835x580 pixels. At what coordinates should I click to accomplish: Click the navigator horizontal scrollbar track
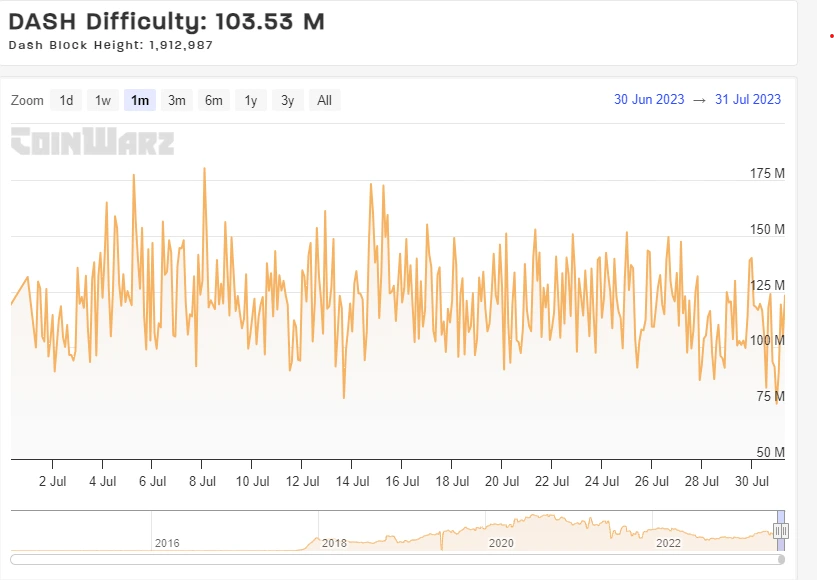pos(397,559)
